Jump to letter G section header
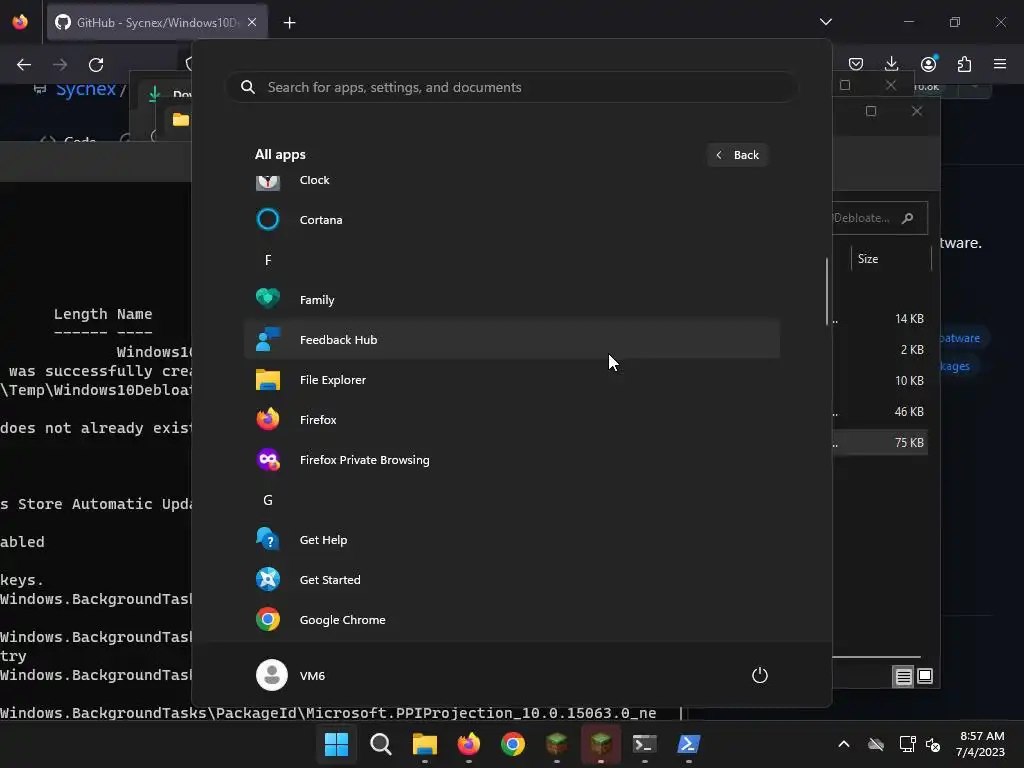Viewport: 1024px width, 768px height. tap(268, 500)
